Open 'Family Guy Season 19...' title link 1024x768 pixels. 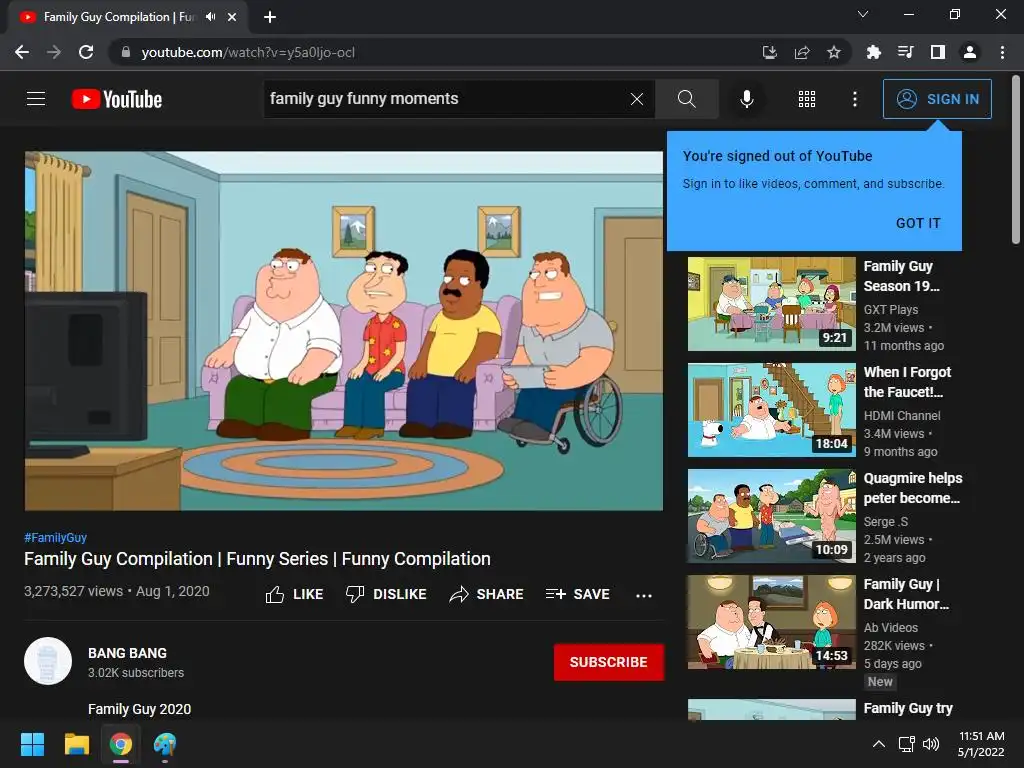901,276
